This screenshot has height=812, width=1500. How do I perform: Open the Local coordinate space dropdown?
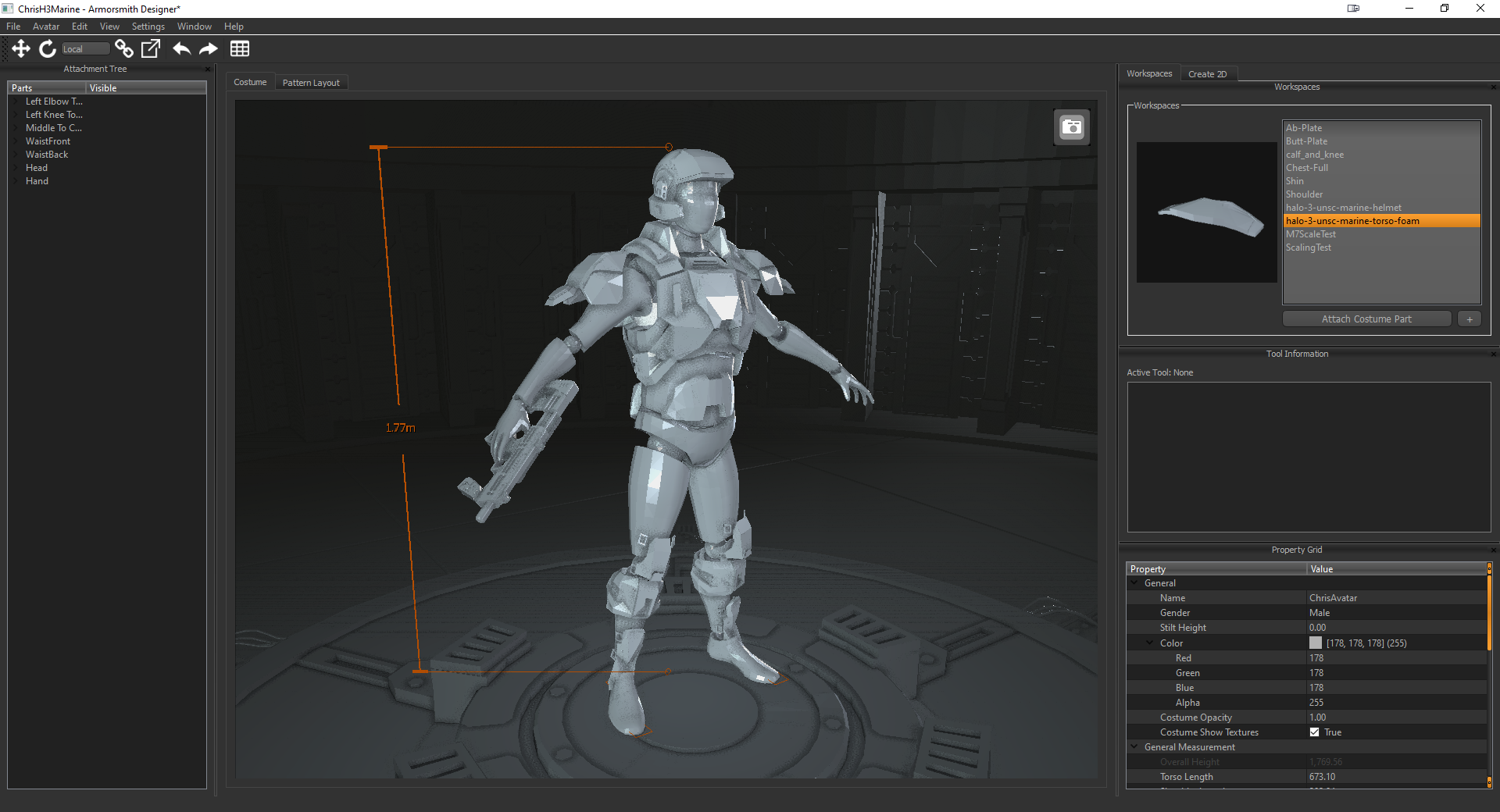click(86, 48)
